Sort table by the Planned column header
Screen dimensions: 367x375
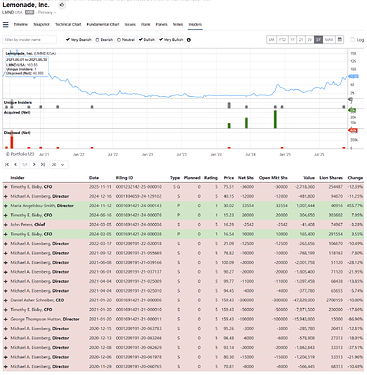pos(192,178)
